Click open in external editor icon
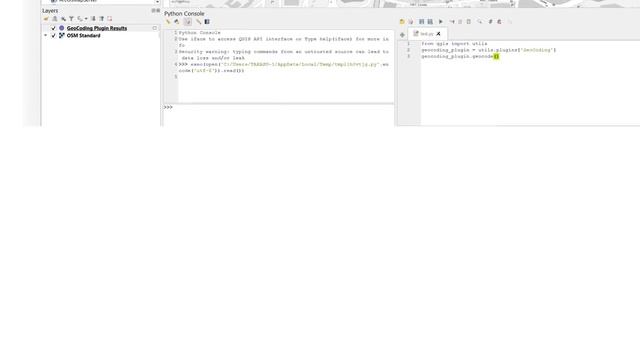The image size is (640, 360). click(411, 22)
